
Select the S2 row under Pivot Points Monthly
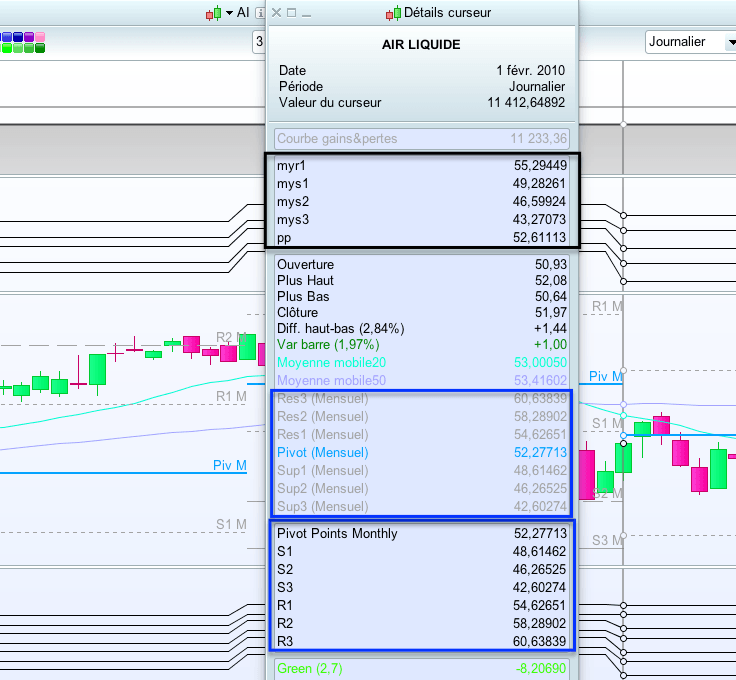(422, 569)
